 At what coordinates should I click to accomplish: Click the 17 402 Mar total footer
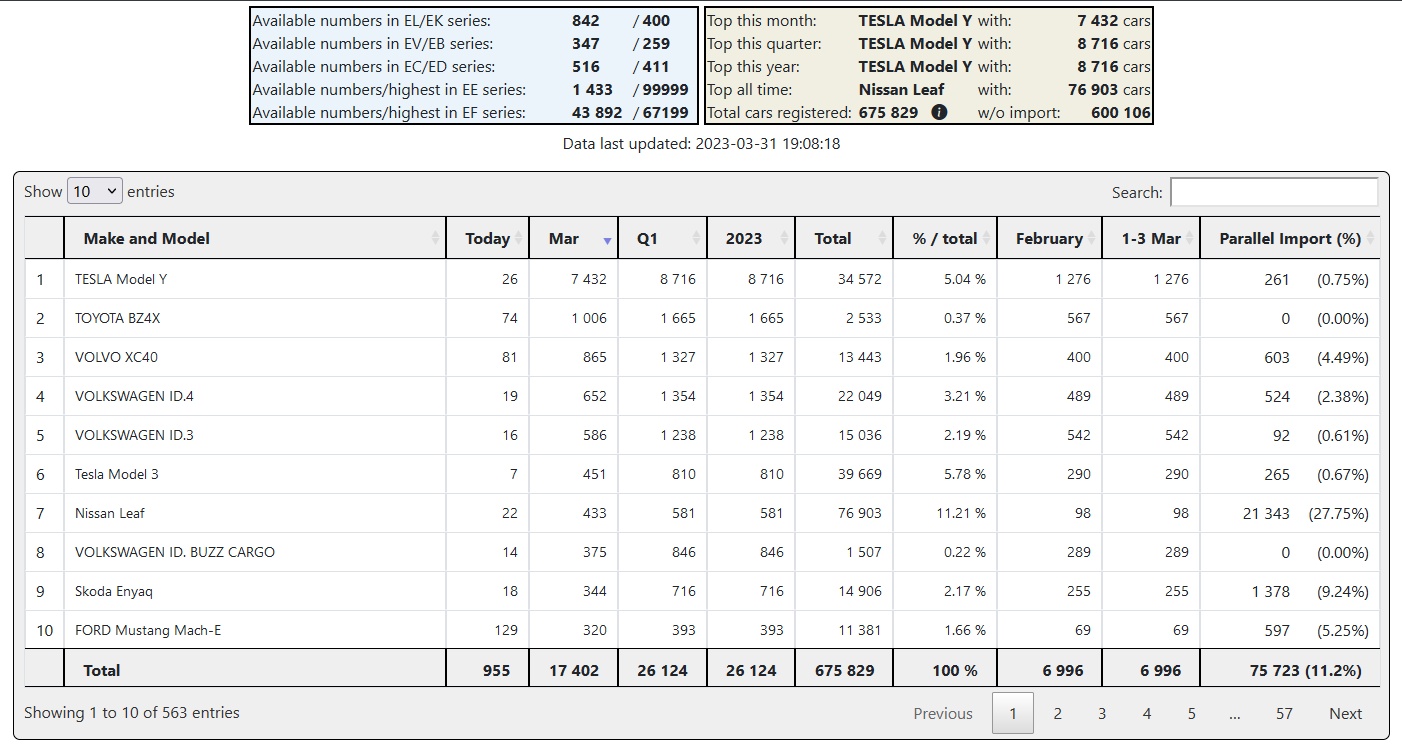[x=573, y=670]
